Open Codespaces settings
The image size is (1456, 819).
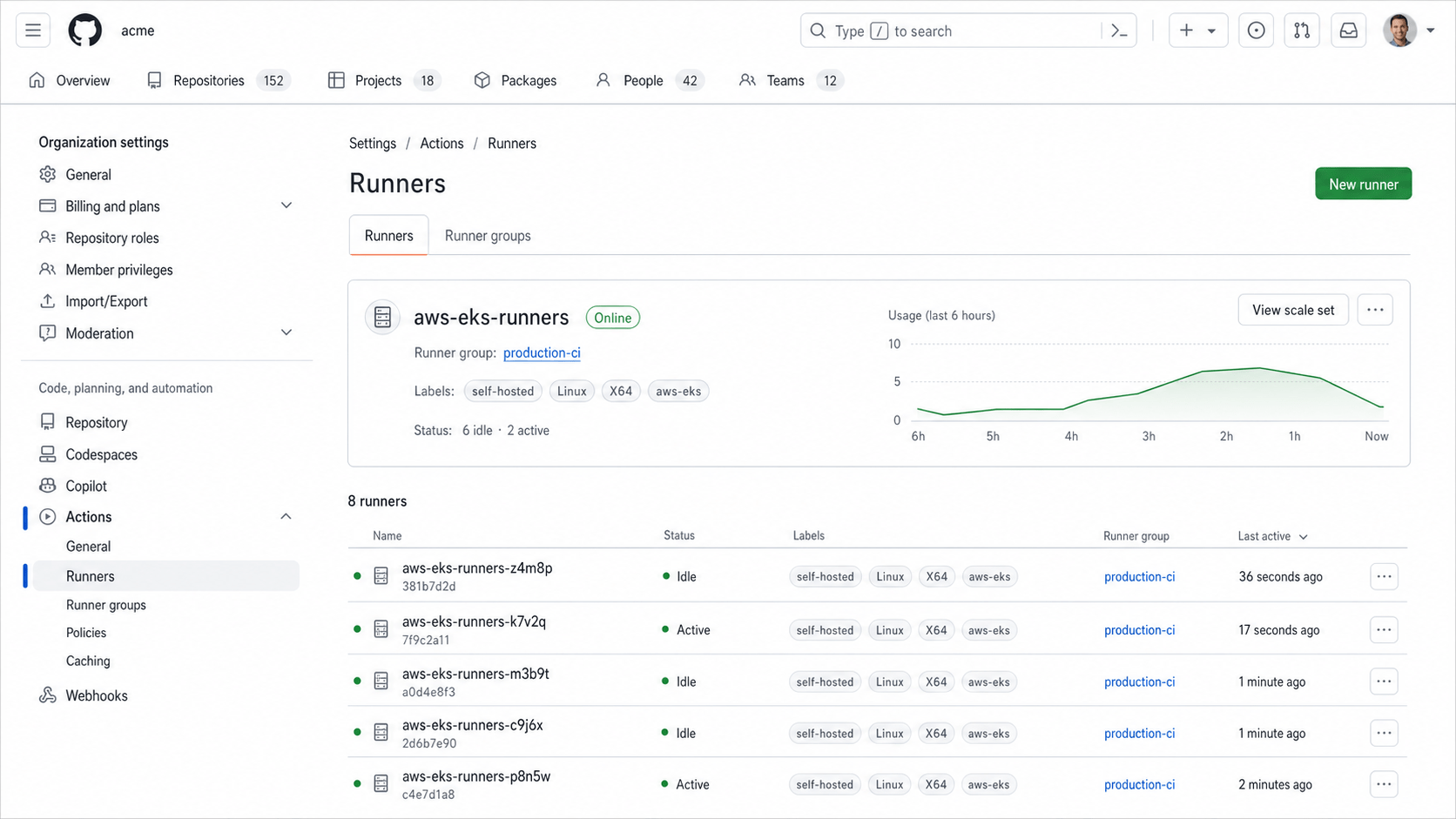click(101, 454)
